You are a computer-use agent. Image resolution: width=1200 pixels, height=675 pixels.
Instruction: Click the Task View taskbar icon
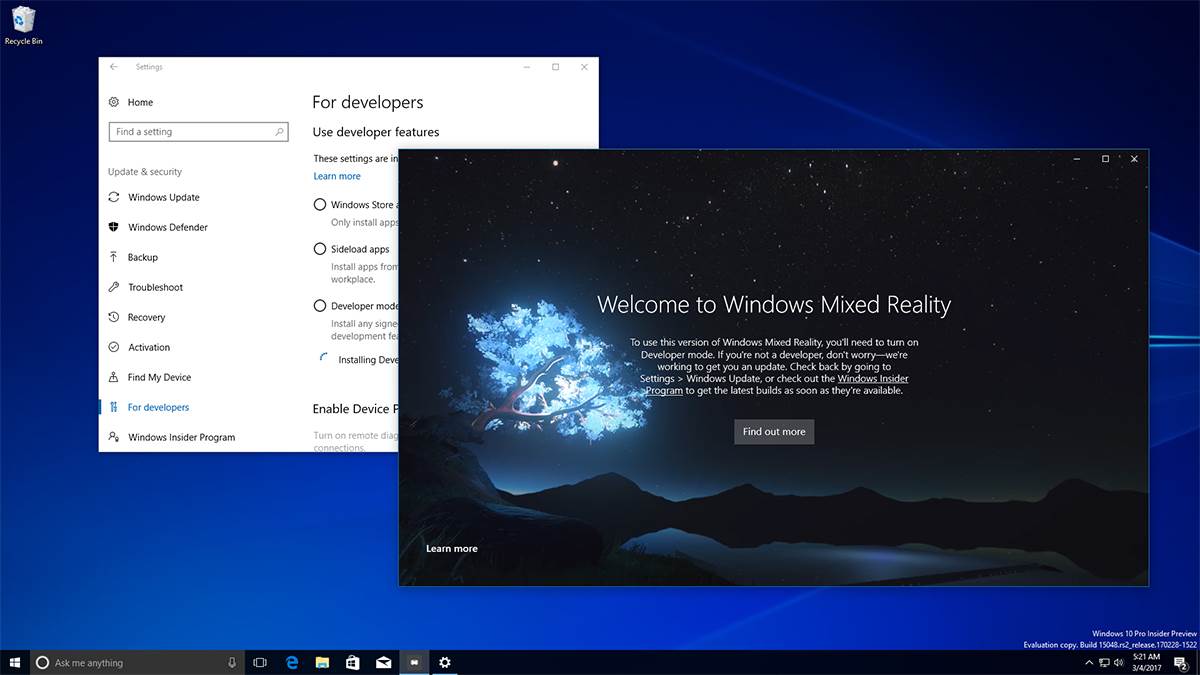tap(260, 662)
